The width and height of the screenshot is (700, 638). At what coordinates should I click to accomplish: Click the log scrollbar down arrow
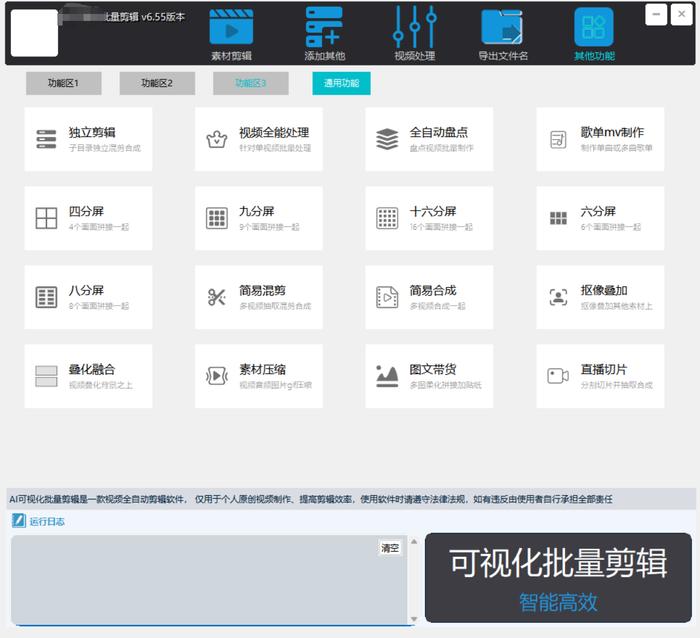point(414,619)
